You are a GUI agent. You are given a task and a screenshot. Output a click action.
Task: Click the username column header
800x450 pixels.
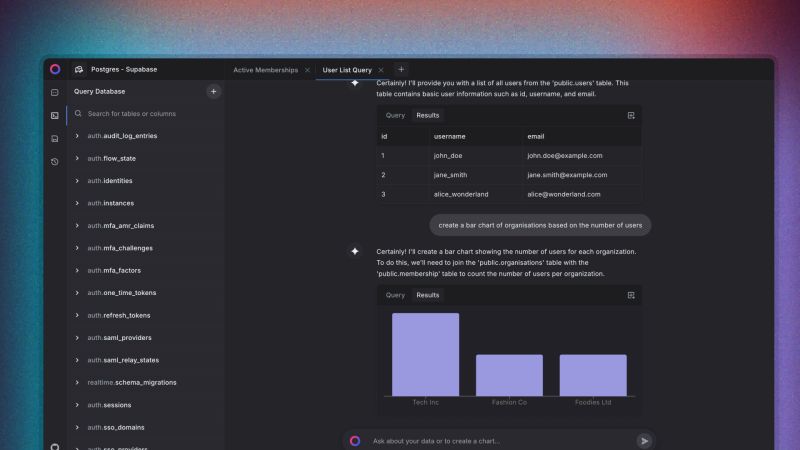(x=449, y=137)
